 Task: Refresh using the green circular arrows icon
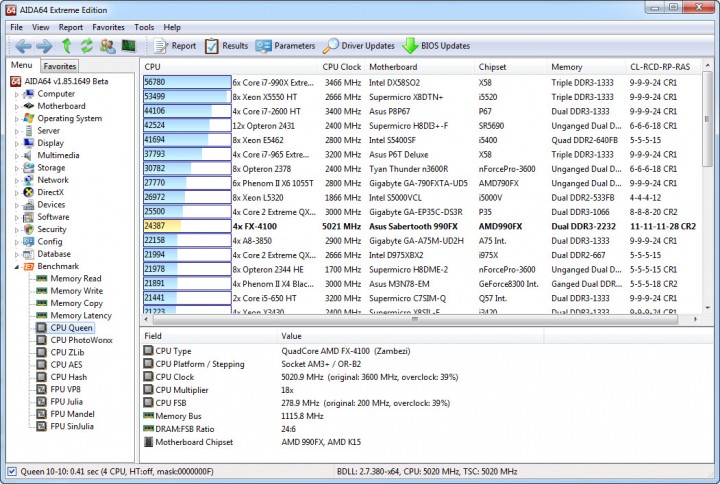87,46
